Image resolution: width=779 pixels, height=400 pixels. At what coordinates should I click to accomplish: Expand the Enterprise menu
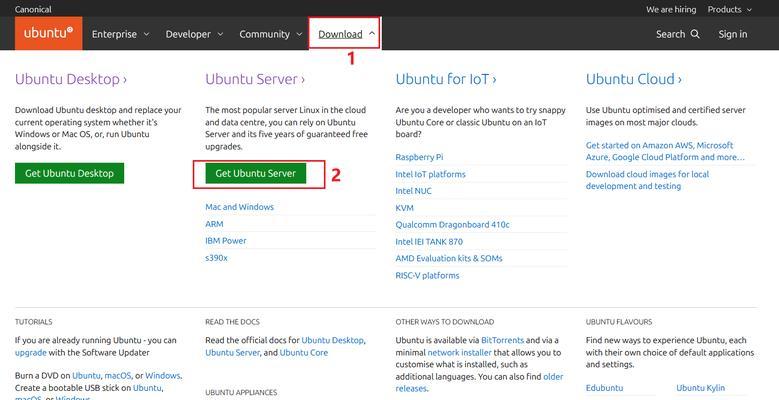coord(120,34)
